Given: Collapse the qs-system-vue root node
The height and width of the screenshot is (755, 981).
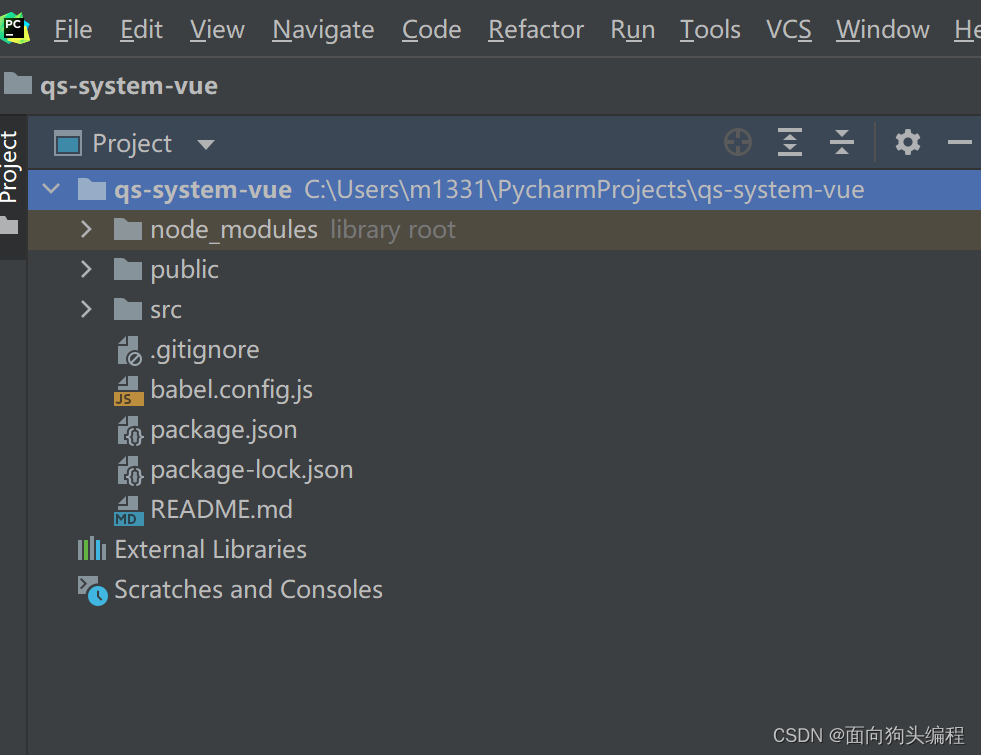Looking at the screenshot, I should pos(51,190).
